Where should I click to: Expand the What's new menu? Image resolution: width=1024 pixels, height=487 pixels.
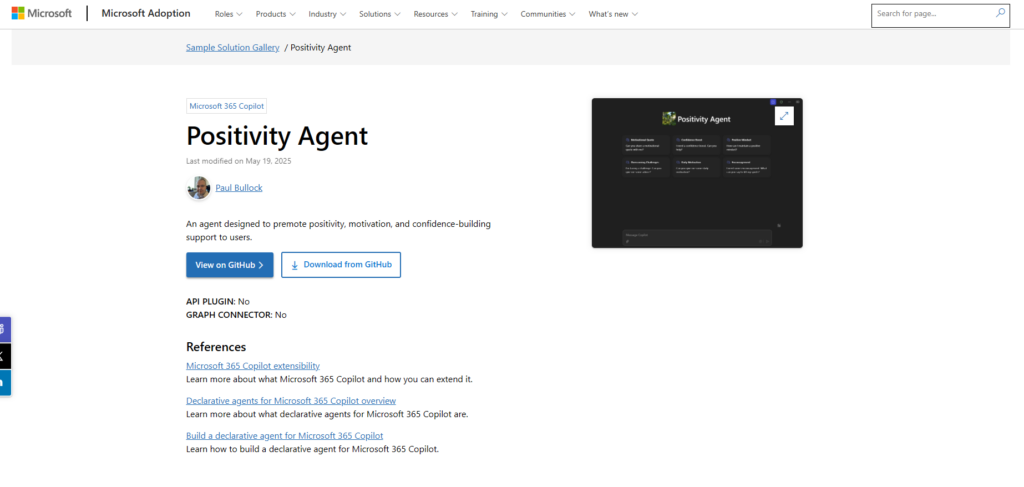tap(613, 14)
